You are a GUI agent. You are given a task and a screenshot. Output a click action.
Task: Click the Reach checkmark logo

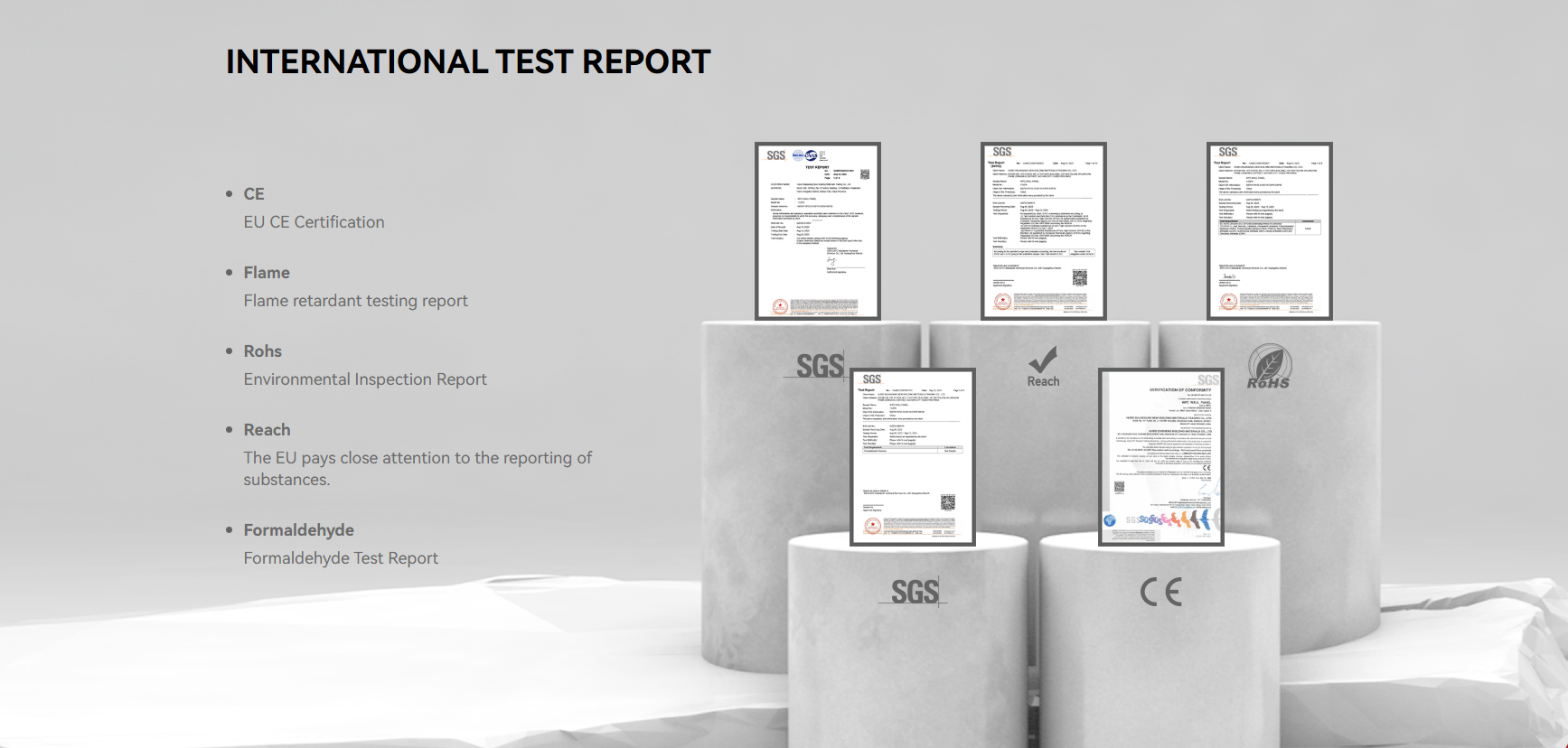click(x=1043, y=367)
